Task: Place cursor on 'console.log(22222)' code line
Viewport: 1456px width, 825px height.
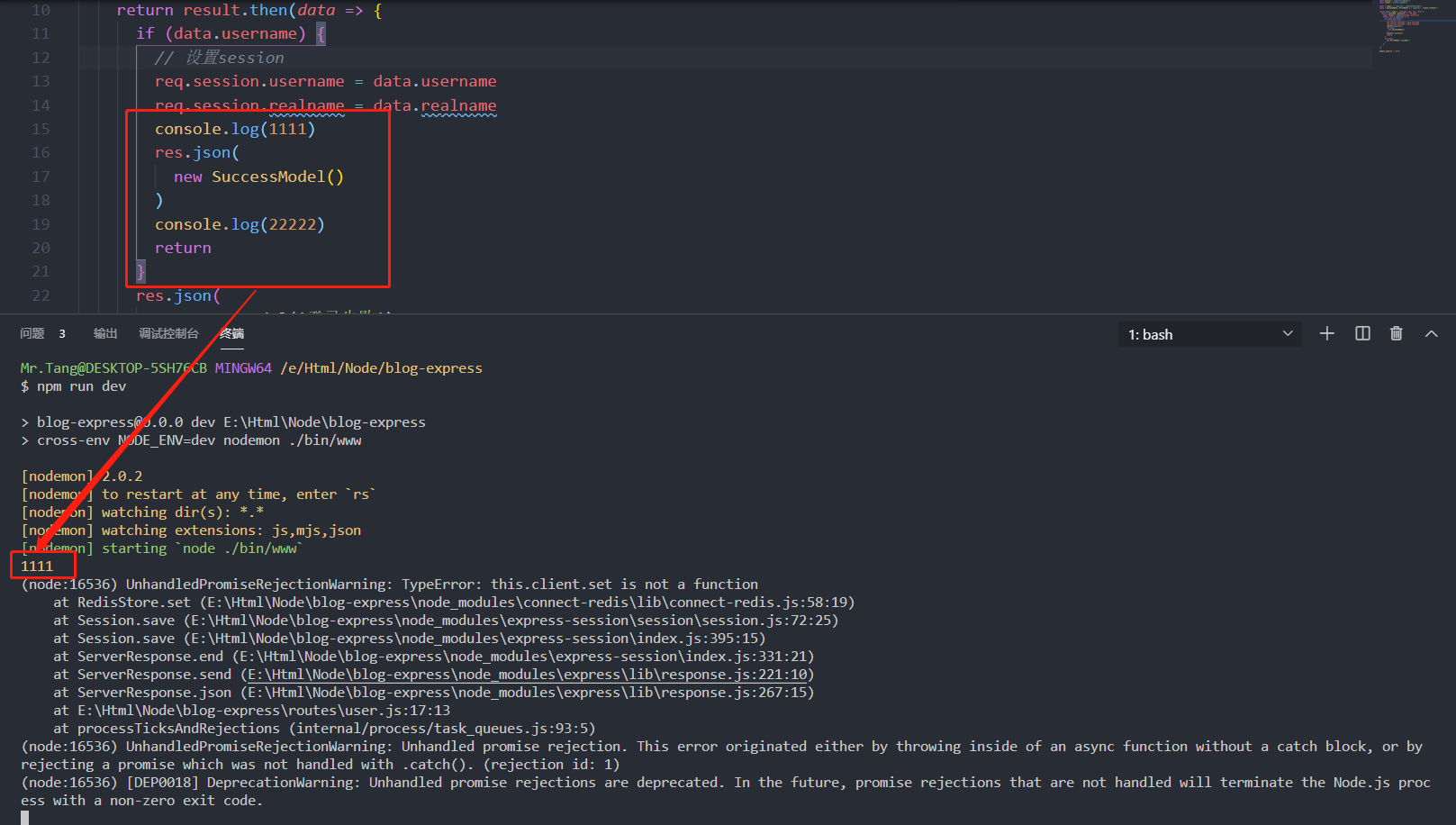Action: pyautogui.click(x=240, y=224)
